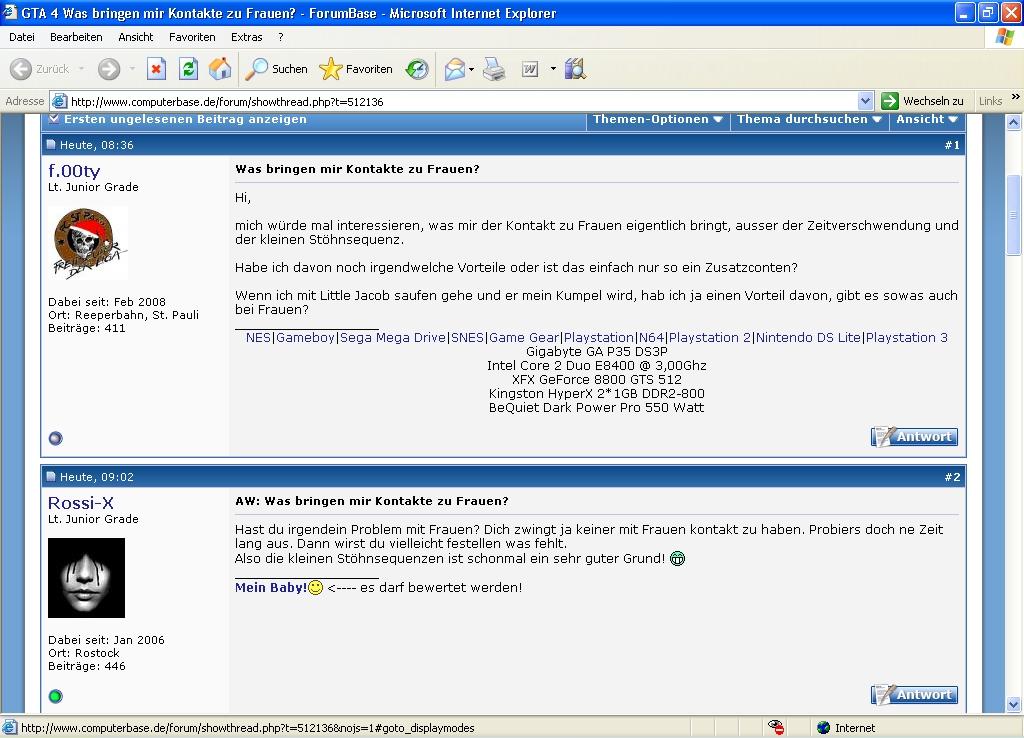Click the Internet zone globe icon
1024x738 pixels.
(824, 728)
